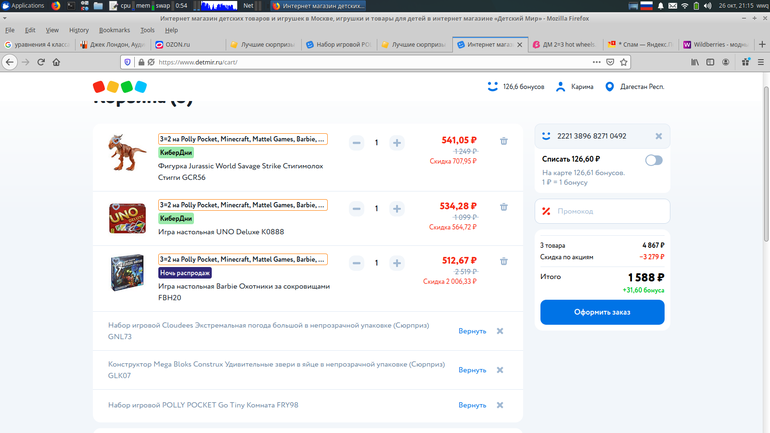Increase Jurassic World figure quantity
The image size is (770, 433).
397,143
